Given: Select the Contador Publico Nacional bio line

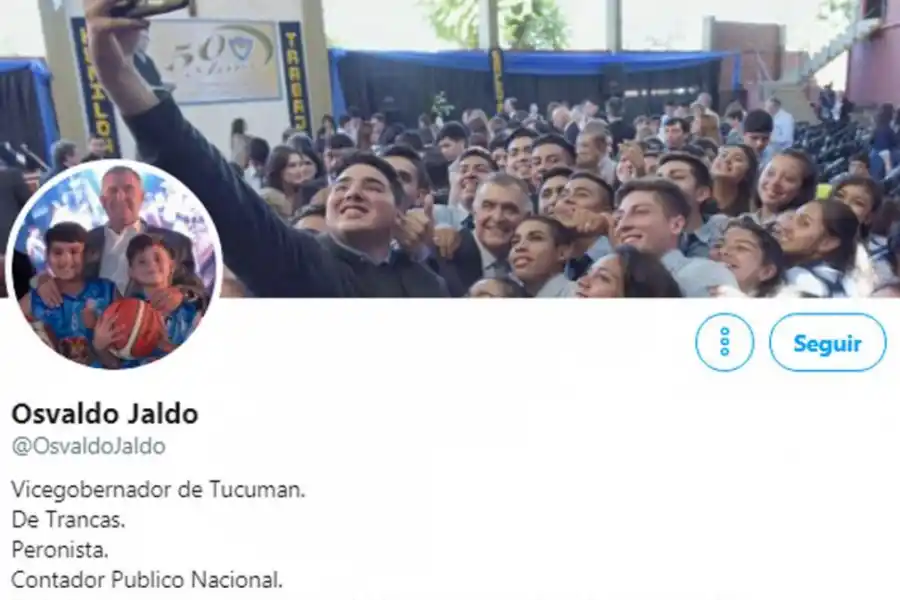Looking at the screenshot, I should 147,579.
